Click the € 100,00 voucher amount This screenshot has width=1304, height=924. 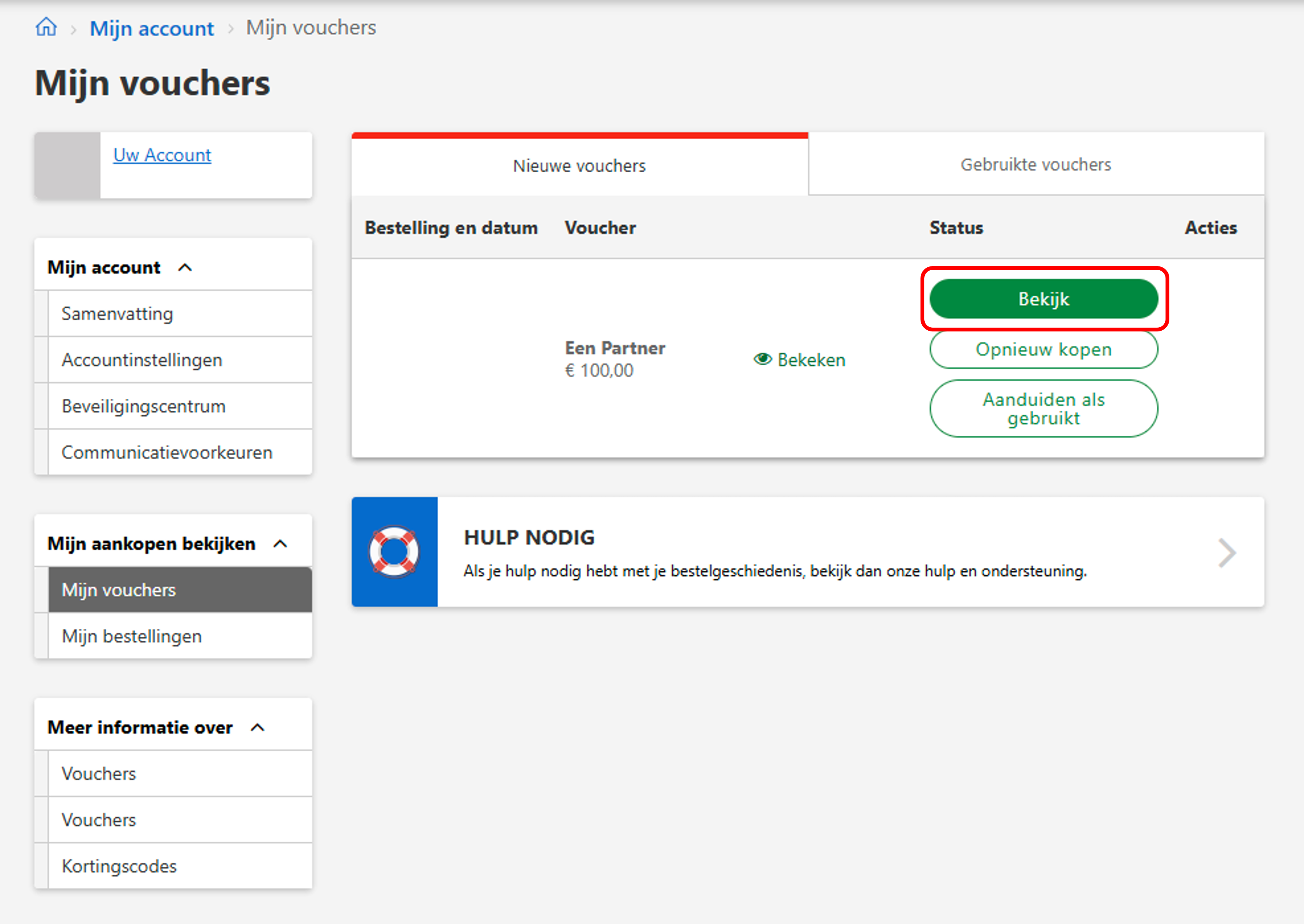point(599,370)
